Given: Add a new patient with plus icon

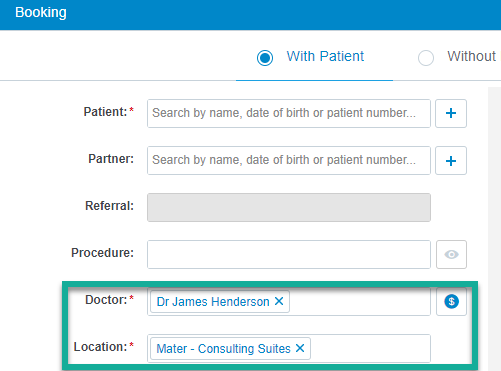Looking at the screenshot, I should coord(451,113).
